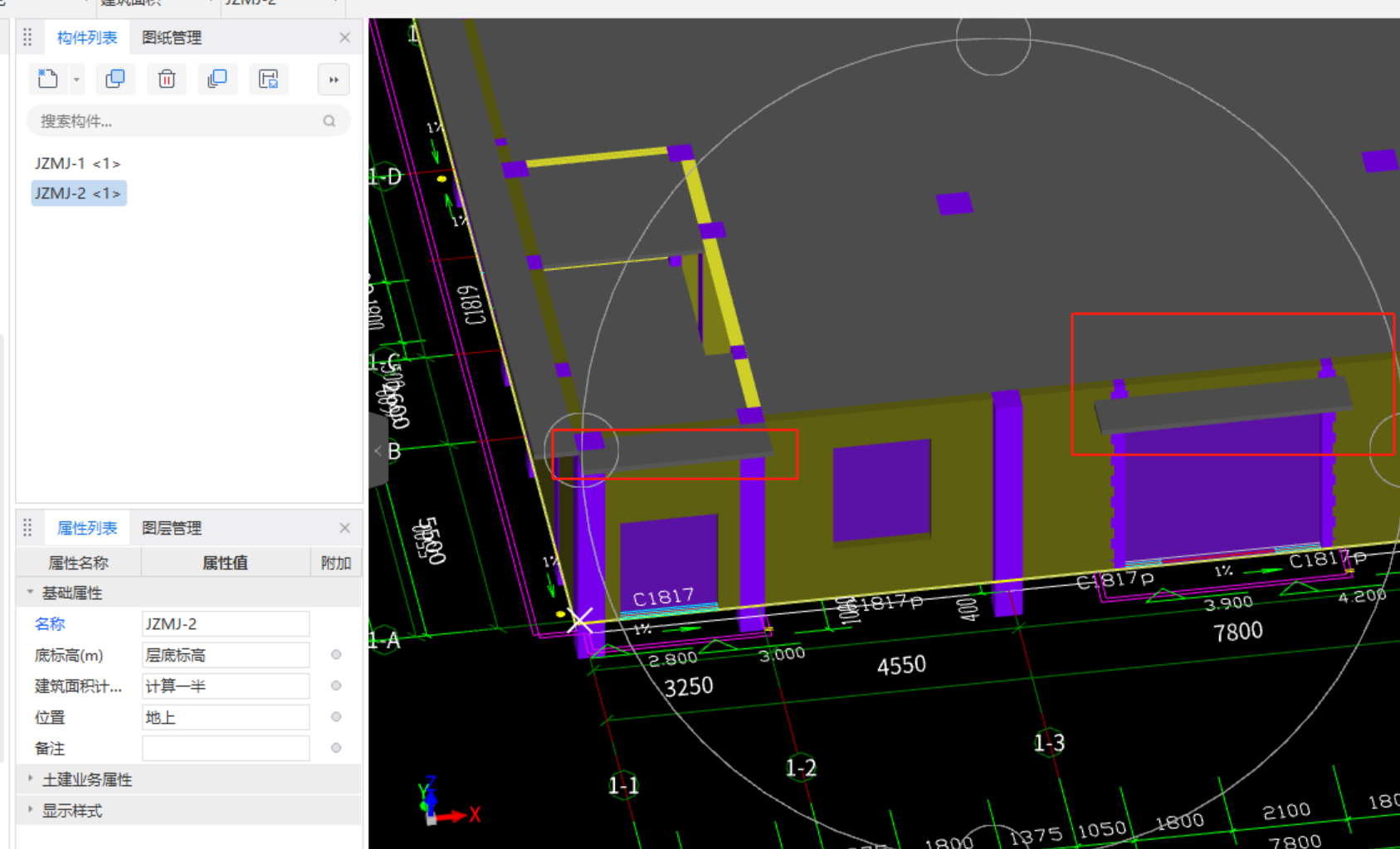
Task: Click axis label 1-1 in drawing
Action: pos(623,785)
